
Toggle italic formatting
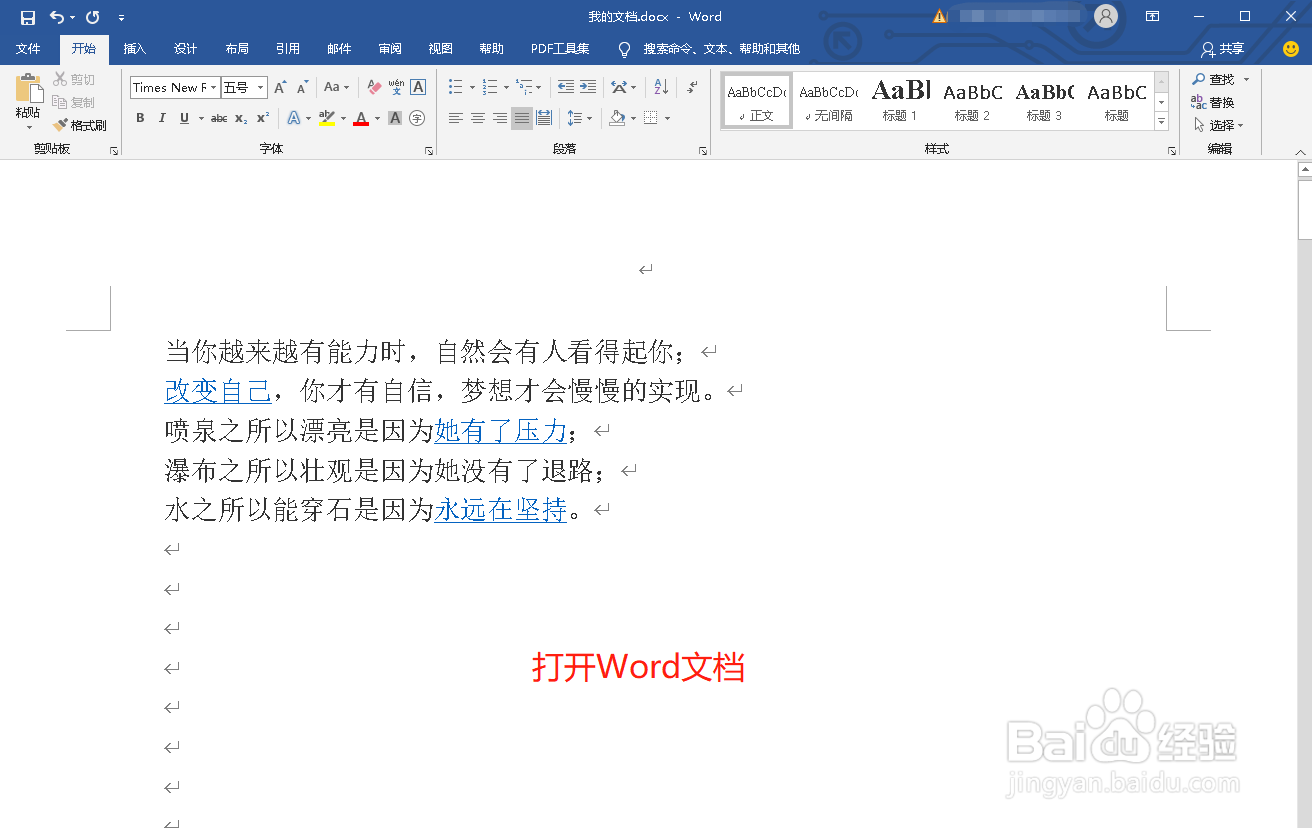[162, 118]
